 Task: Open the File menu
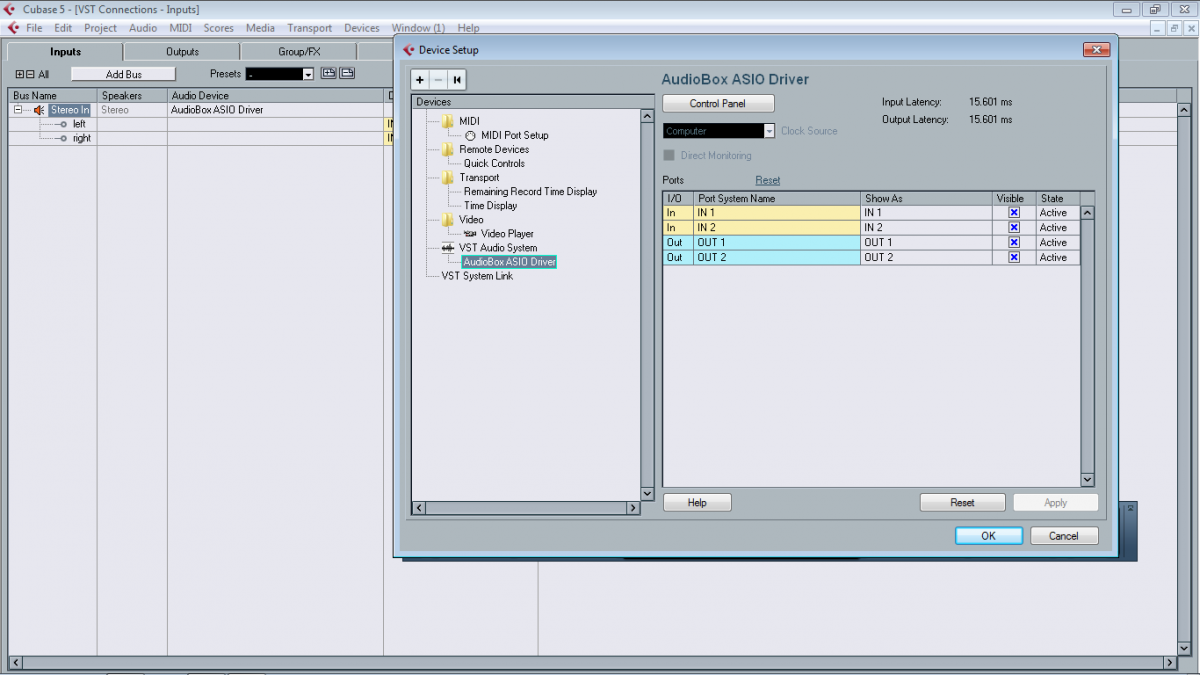34,28
